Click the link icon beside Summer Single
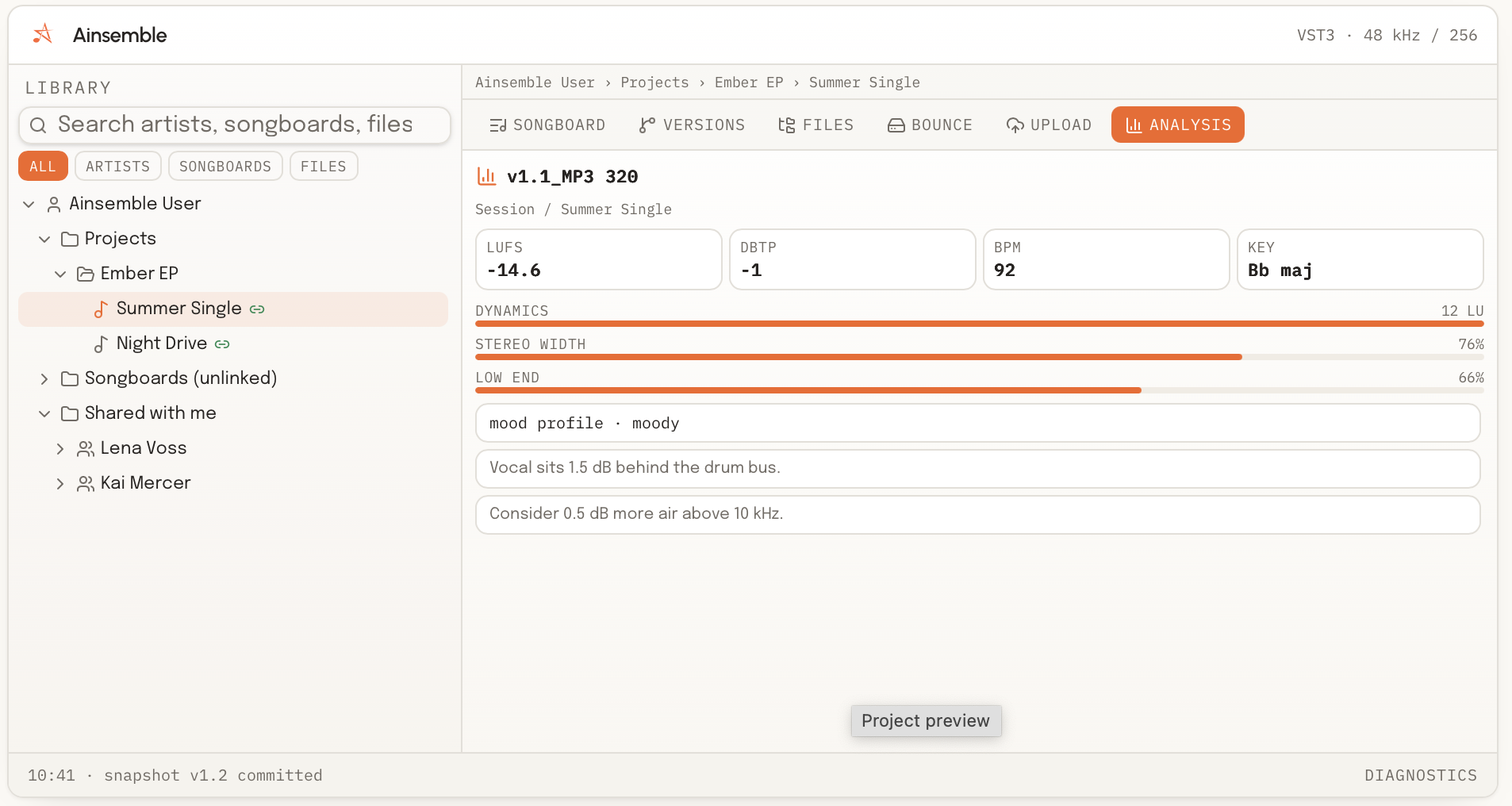The width and height of the screenshot is (1512, 806). (x=257, y=309)
